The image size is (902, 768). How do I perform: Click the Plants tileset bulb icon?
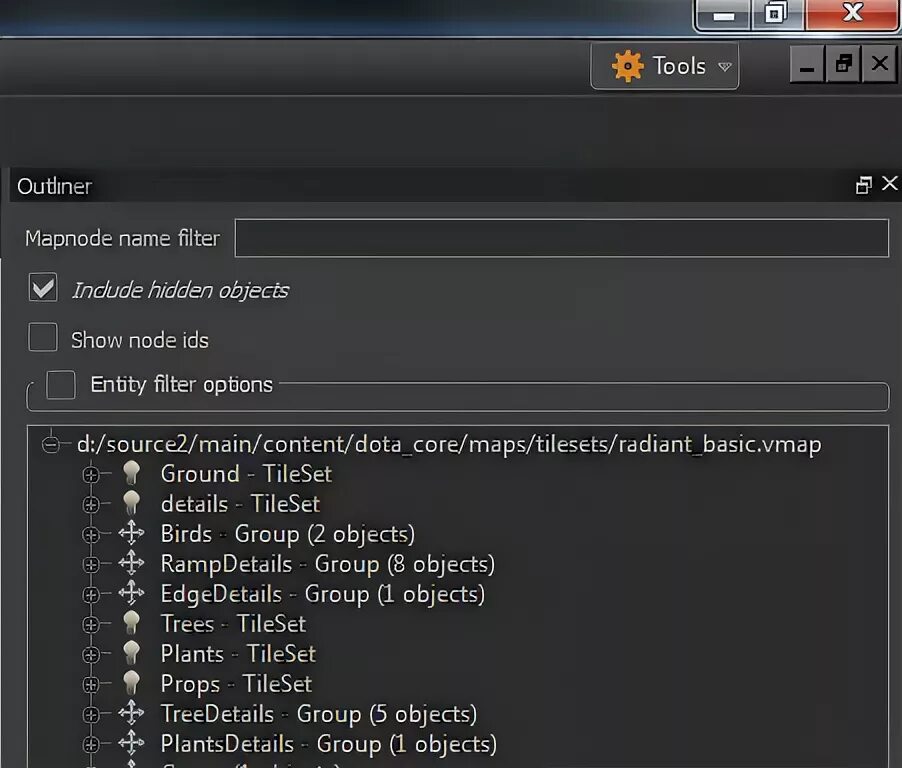pos(132,652)
